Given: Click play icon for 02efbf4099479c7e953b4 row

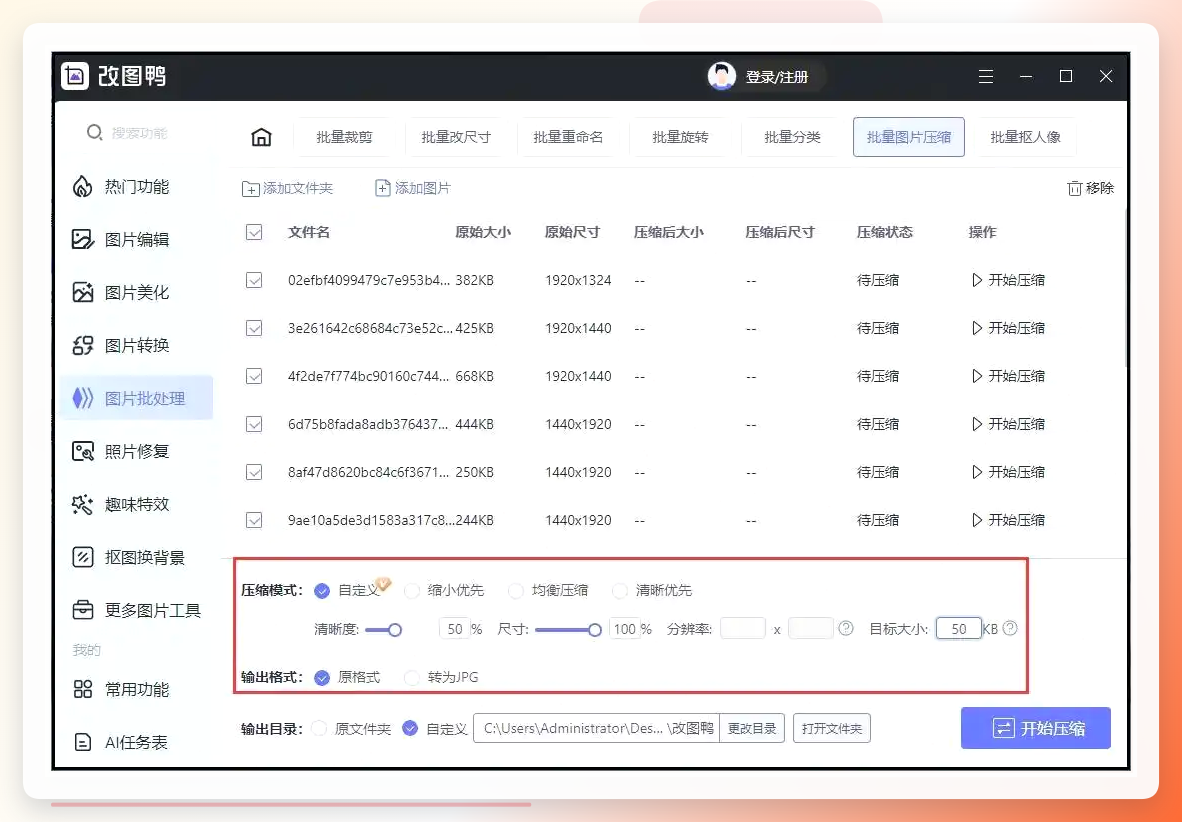Looking at the screenshot, I should click(x=977, y=280).
